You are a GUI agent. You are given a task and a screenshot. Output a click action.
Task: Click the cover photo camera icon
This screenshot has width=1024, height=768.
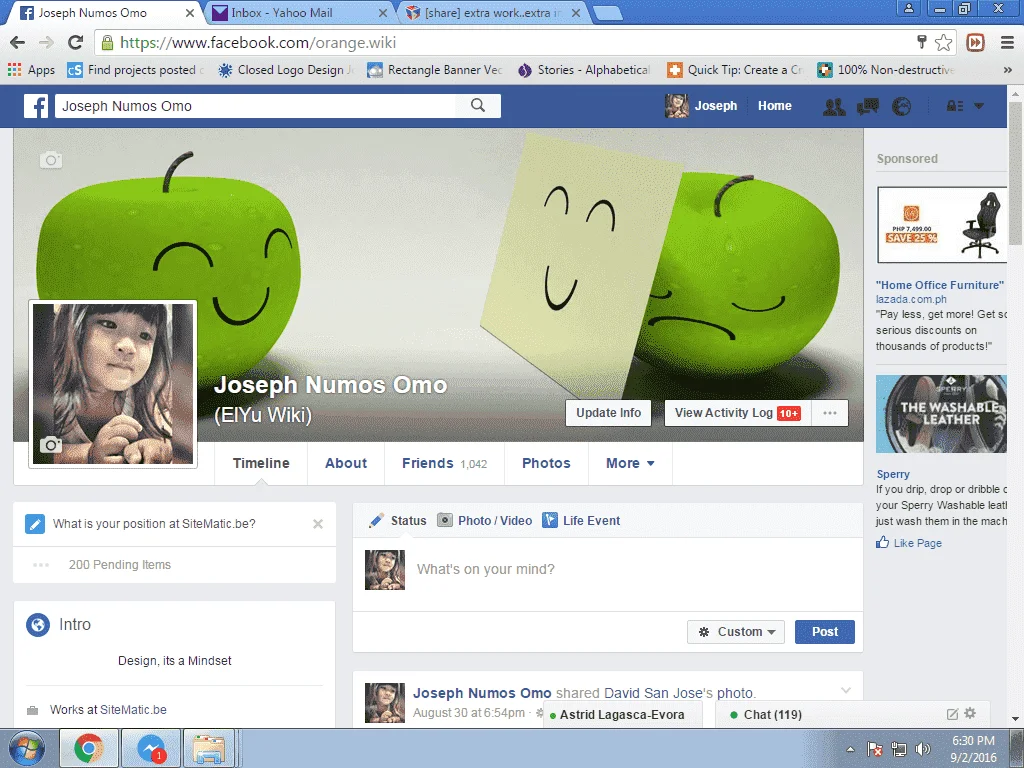click(51, 159)
